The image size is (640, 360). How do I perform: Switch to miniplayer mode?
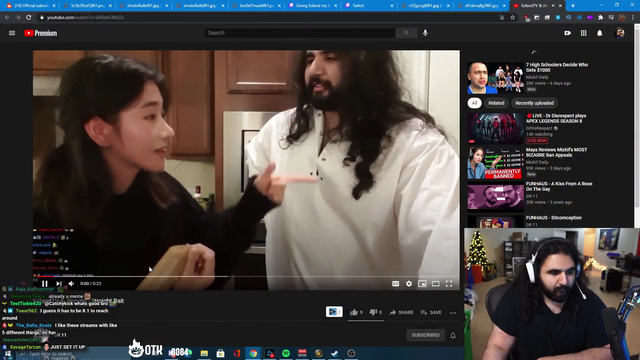pyautogui.click(x=422, y=284)
